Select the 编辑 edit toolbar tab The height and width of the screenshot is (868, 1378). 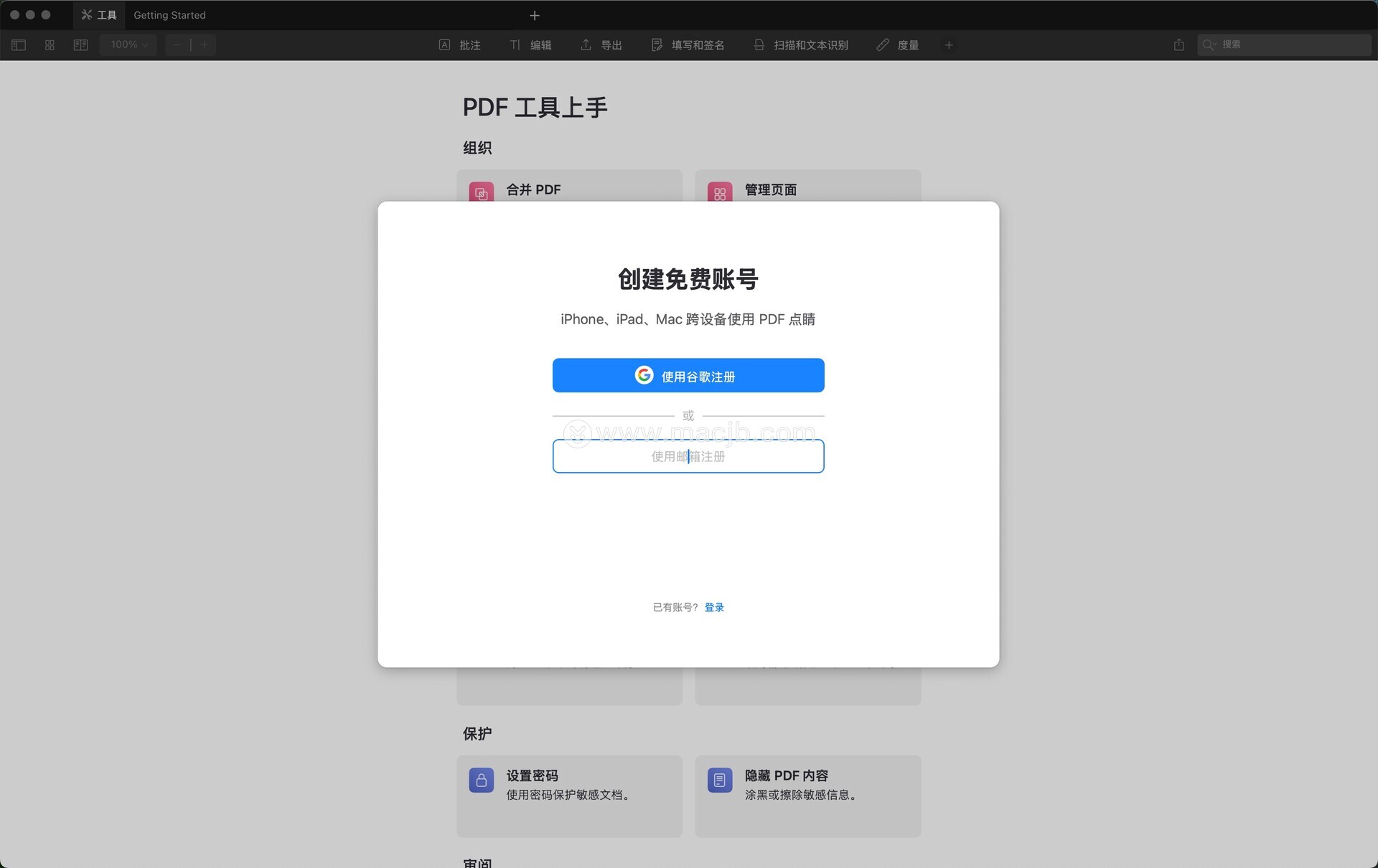(531, 45)
